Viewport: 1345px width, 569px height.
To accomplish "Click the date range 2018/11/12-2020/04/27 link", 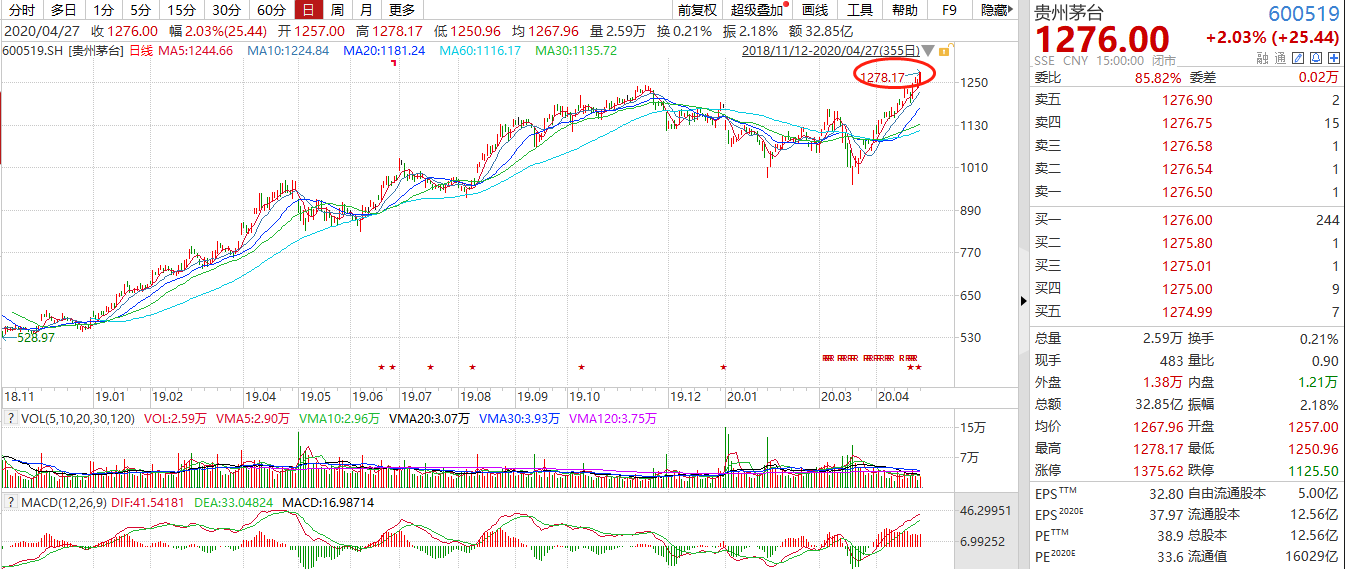I will (831, 50).
